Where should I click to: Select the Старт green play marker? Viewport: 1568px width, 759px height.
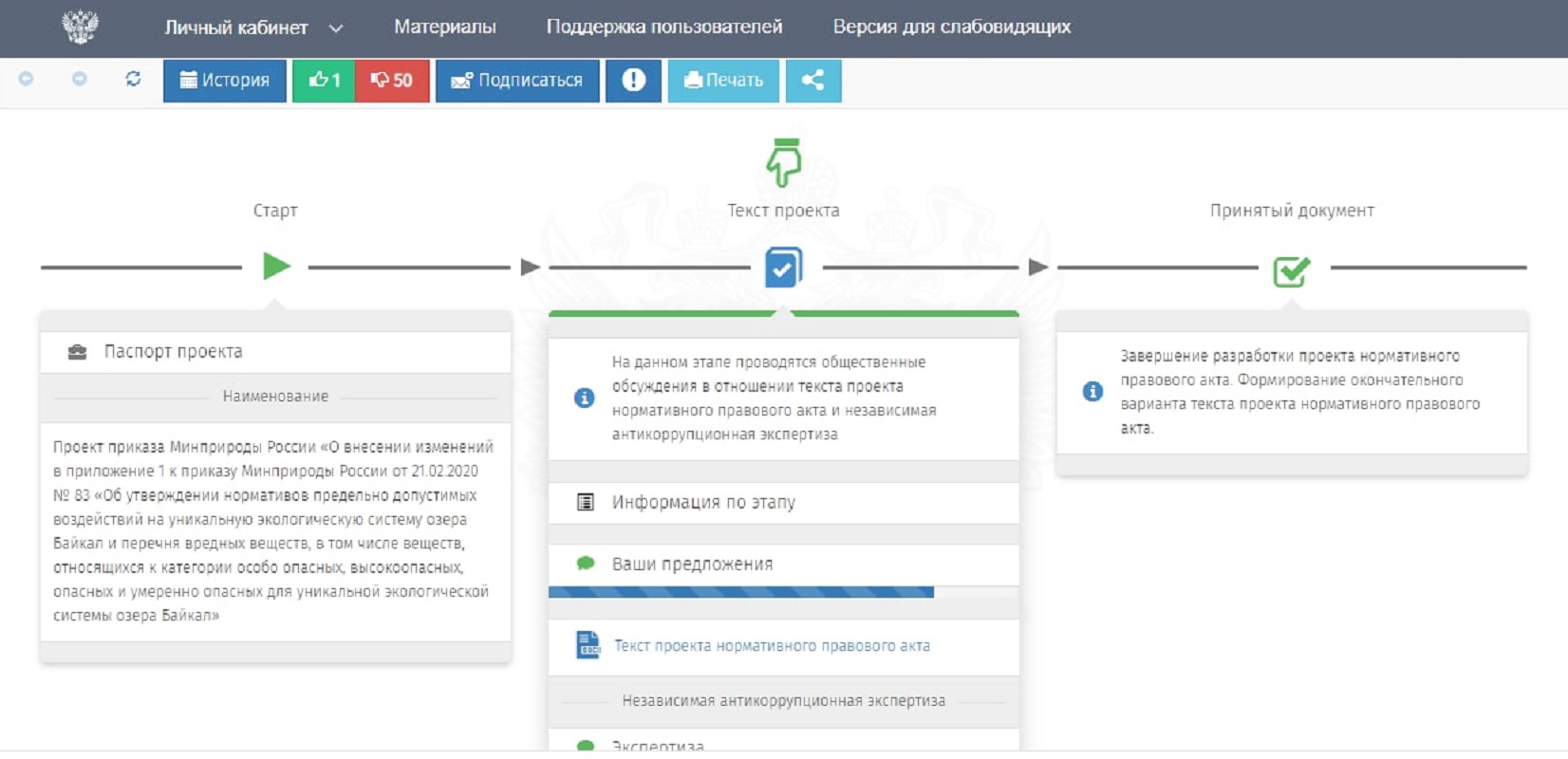[276, 267]
